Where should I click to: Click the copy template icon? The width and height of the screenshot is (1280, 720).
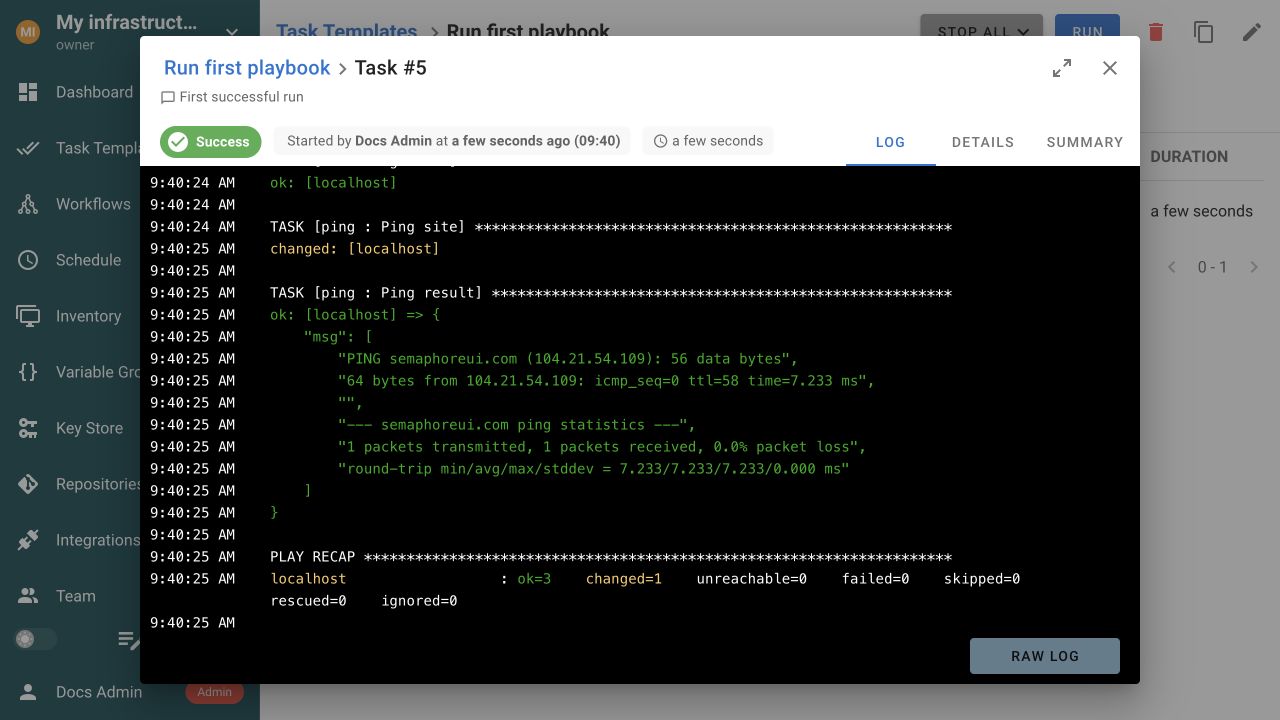(x=1204, y=32)
